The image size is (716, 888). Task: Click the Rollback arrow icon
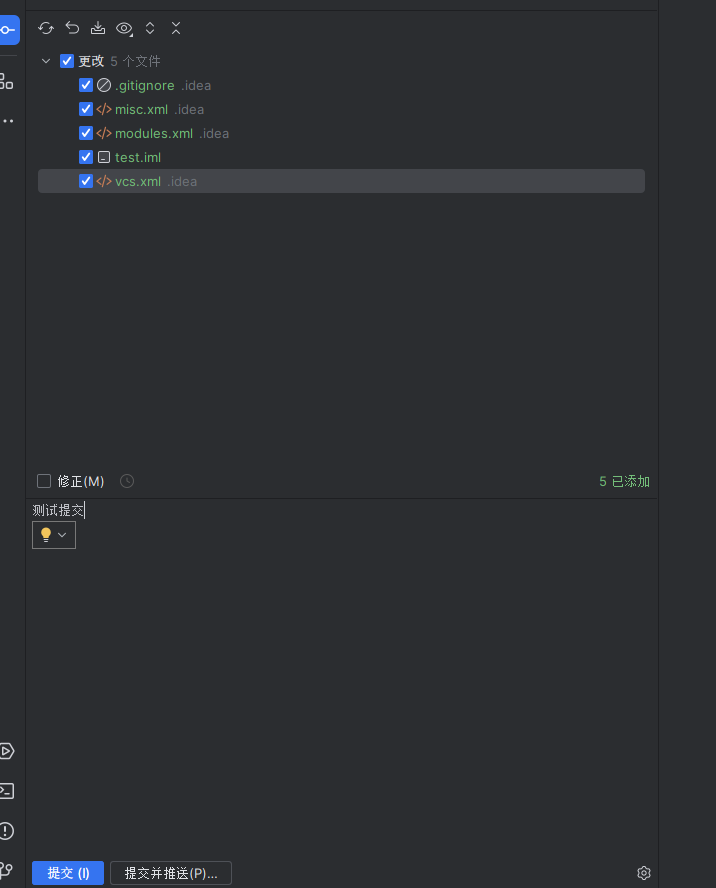point(72,28)
